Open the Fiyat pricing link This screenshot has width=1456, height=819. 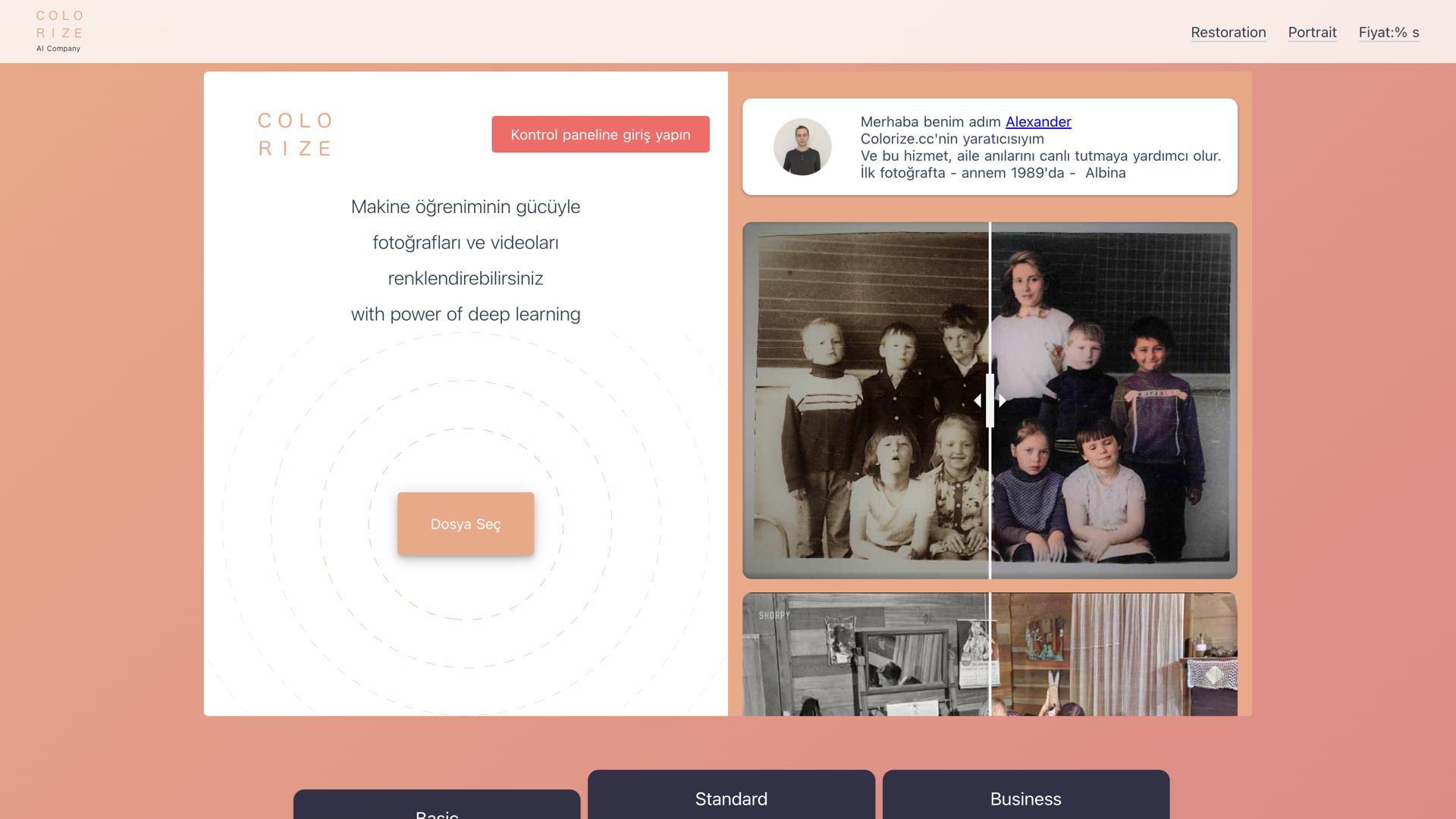click(1389, 32)
